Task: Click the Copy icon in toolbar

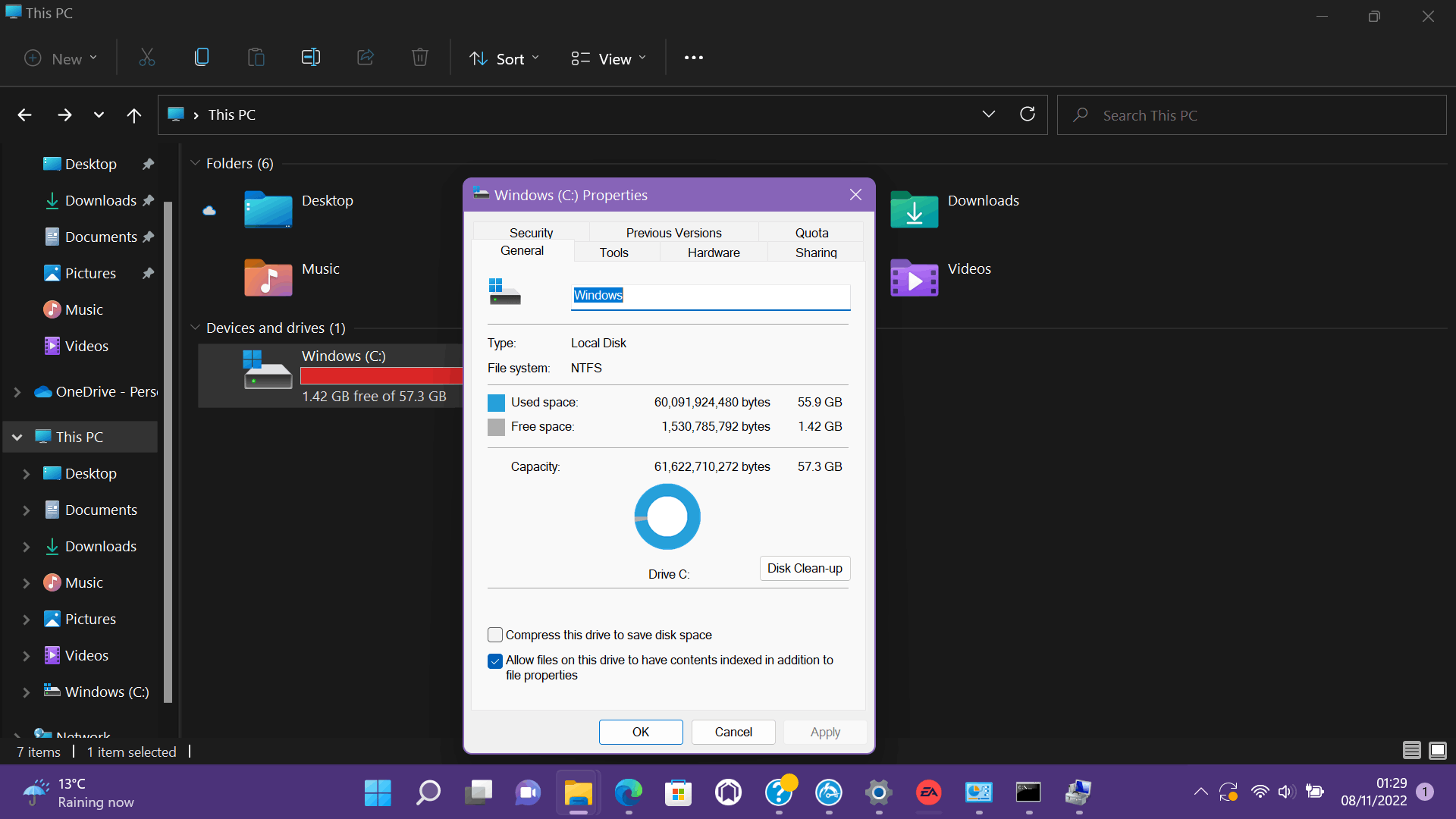Action: [202, 58]
